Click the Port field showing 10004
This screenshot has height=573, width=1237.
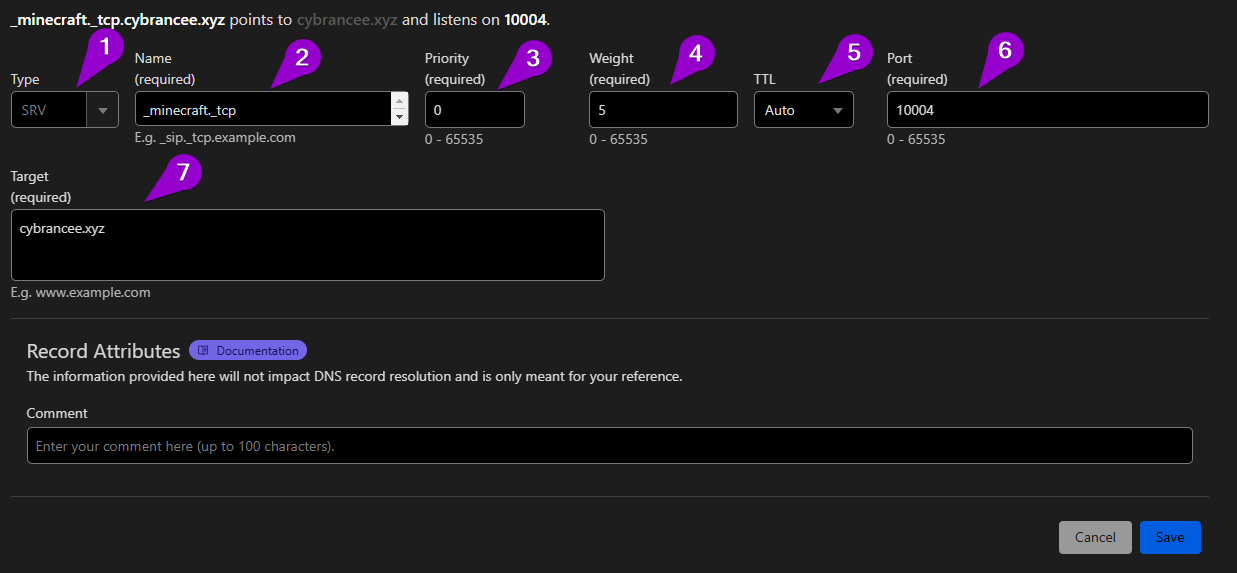point(1046,110)
